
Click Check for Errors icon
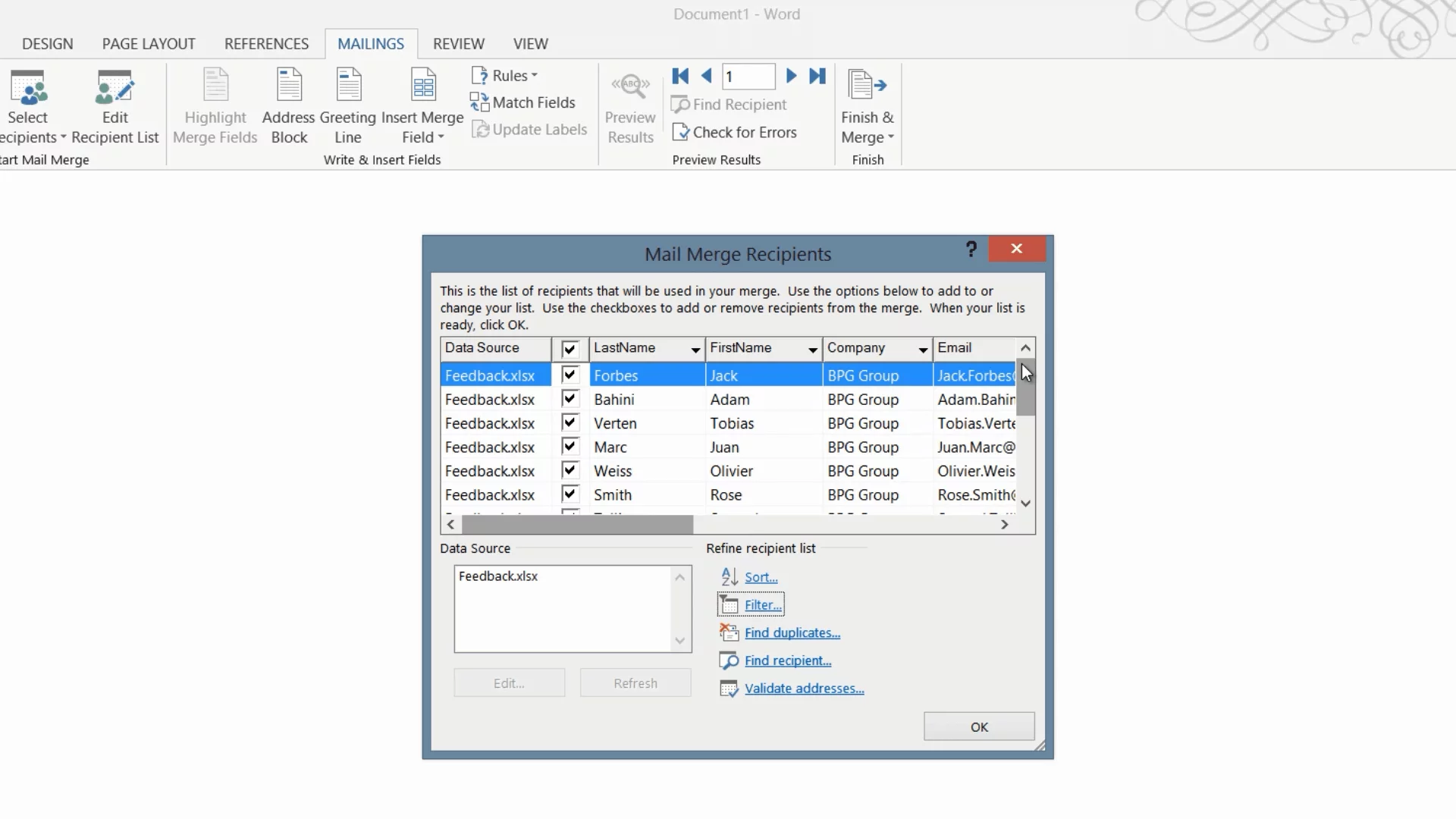[x=680, y=133]
